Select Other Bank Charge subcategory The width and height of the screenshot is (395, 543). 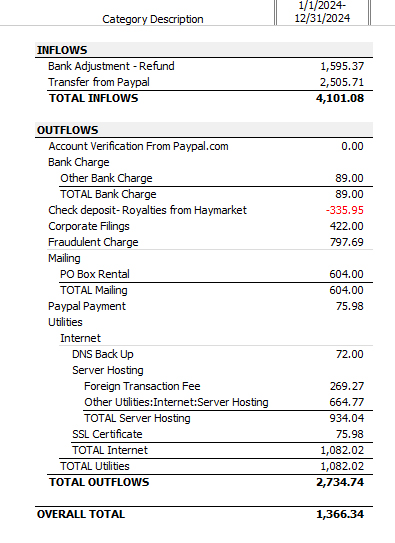point(106,178)
